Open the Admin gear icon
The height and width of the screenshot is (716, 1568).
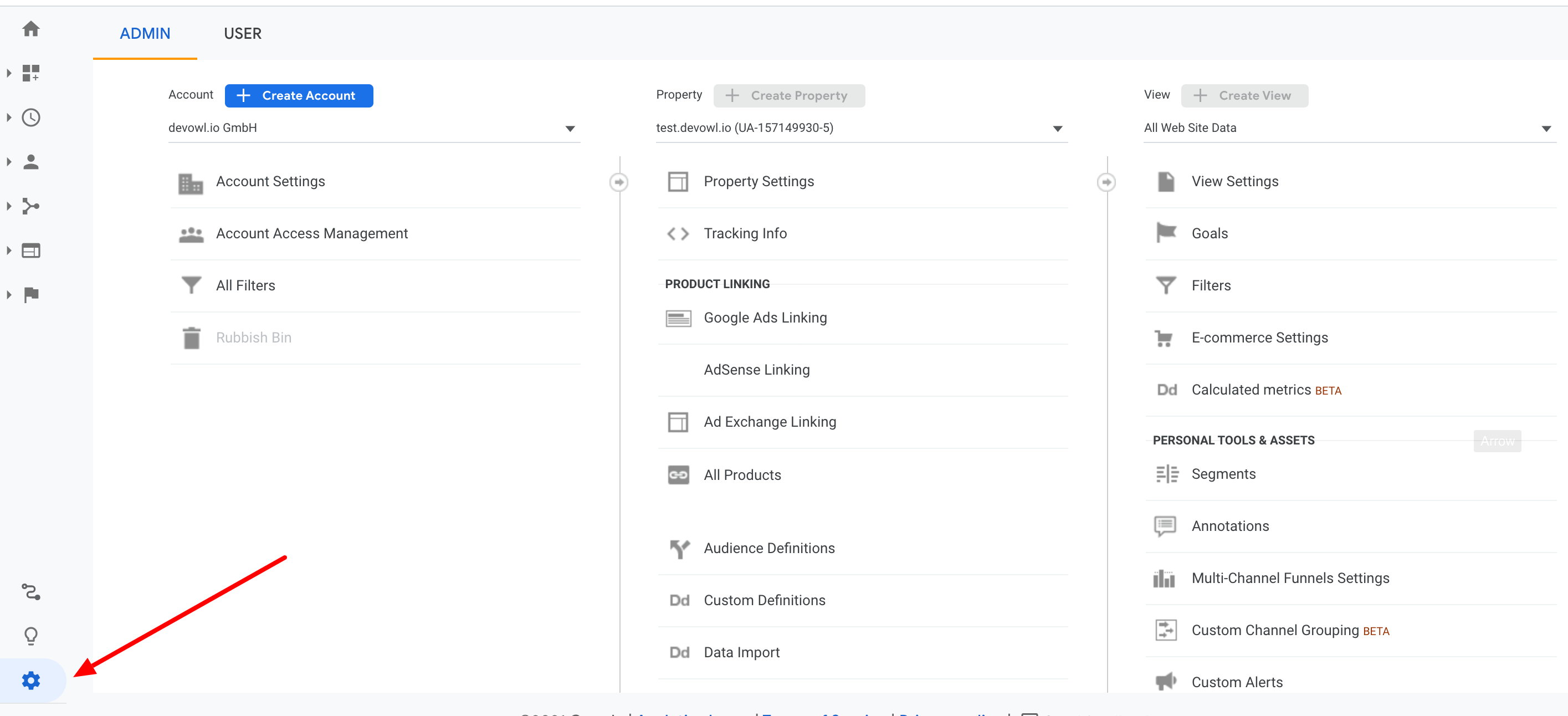(x=31, y=680)
